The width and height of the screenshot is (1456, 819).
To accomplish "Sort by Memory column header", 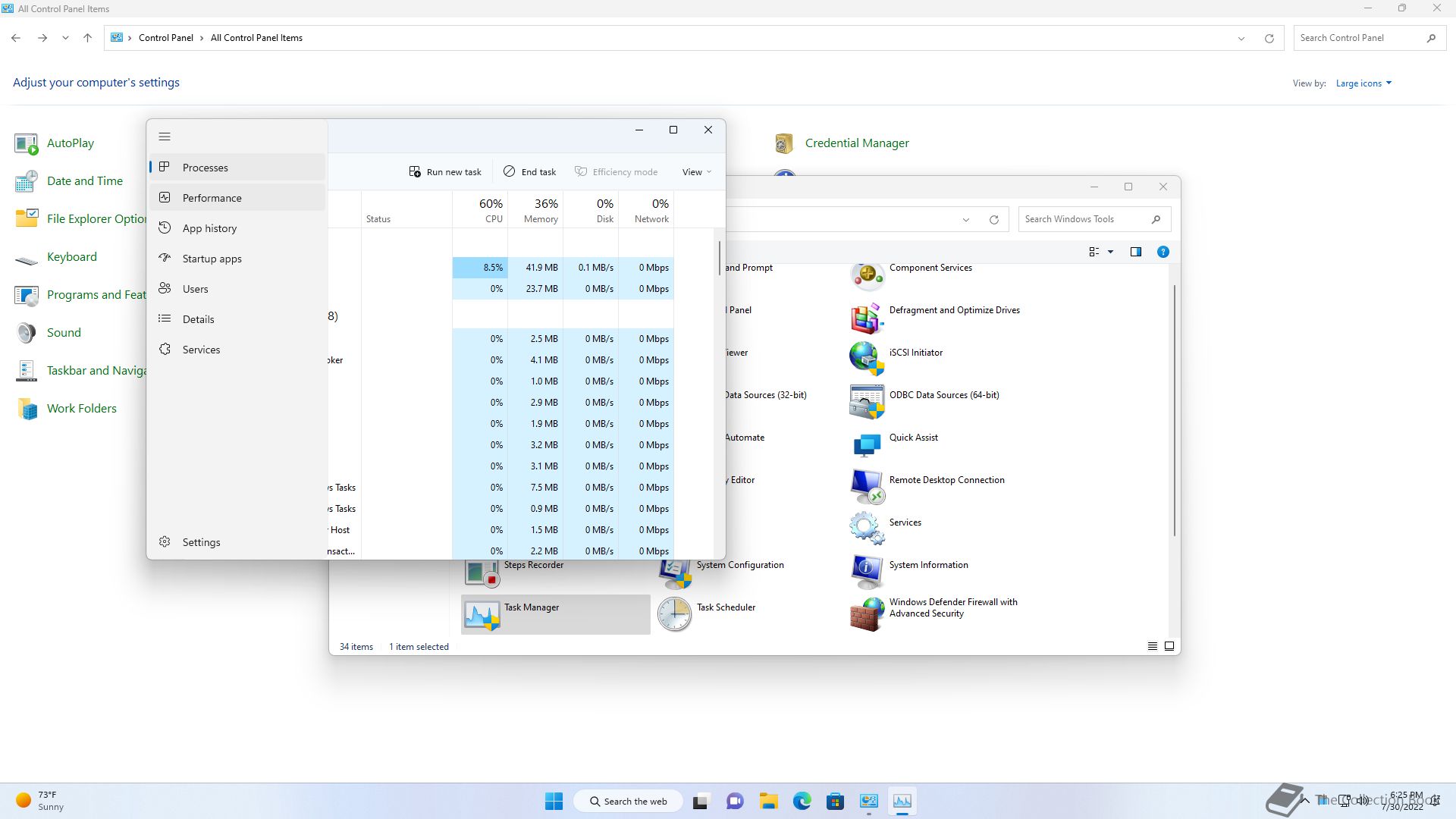I will (x=535, y=209).
